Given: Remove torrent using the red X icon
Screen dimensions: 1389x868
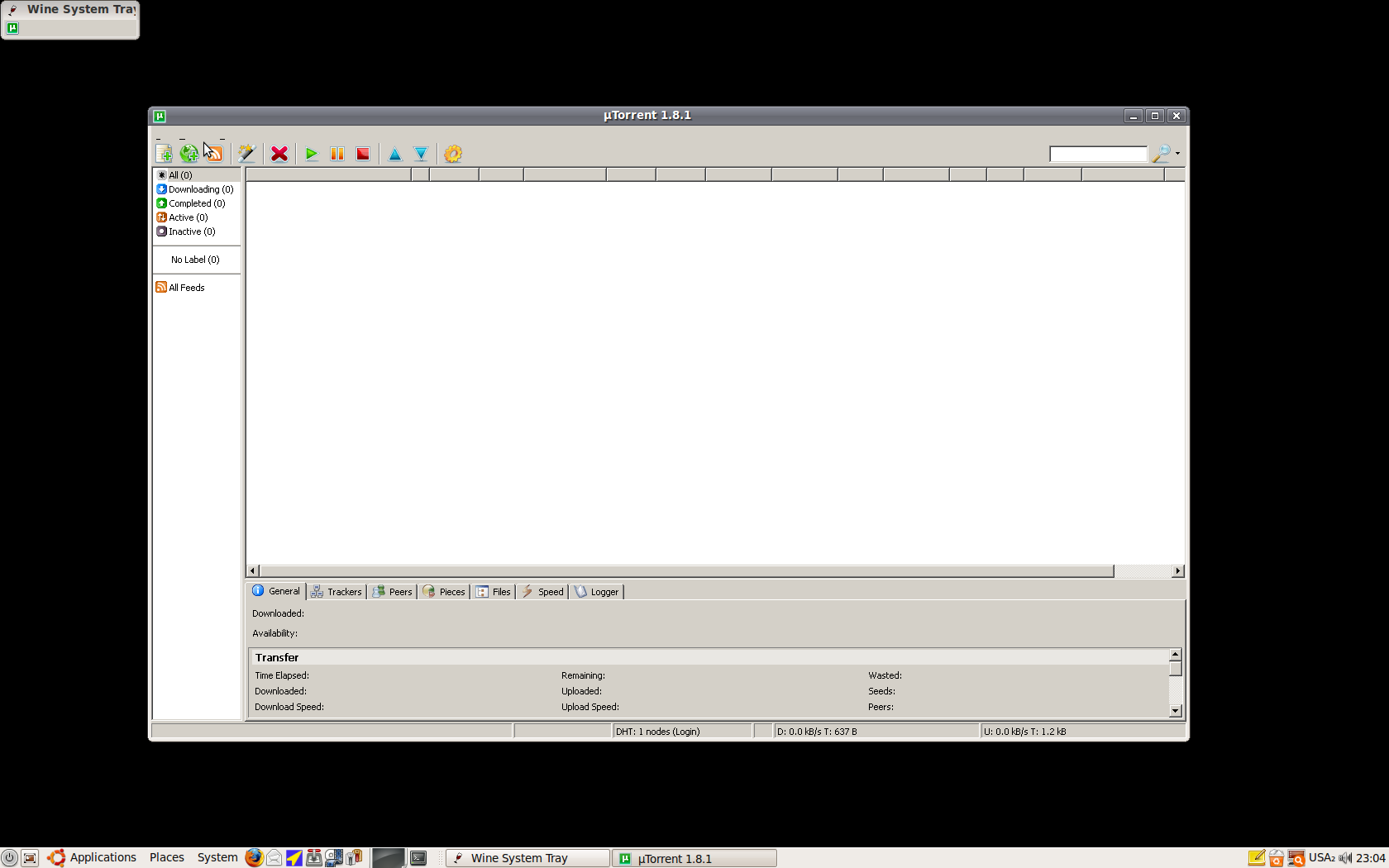Looking at the screenshot, I should coord(279,154).
